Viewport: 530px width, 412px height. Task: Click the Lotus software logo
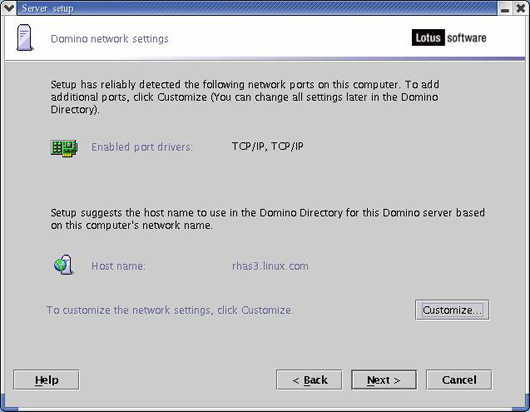point(449,38)
